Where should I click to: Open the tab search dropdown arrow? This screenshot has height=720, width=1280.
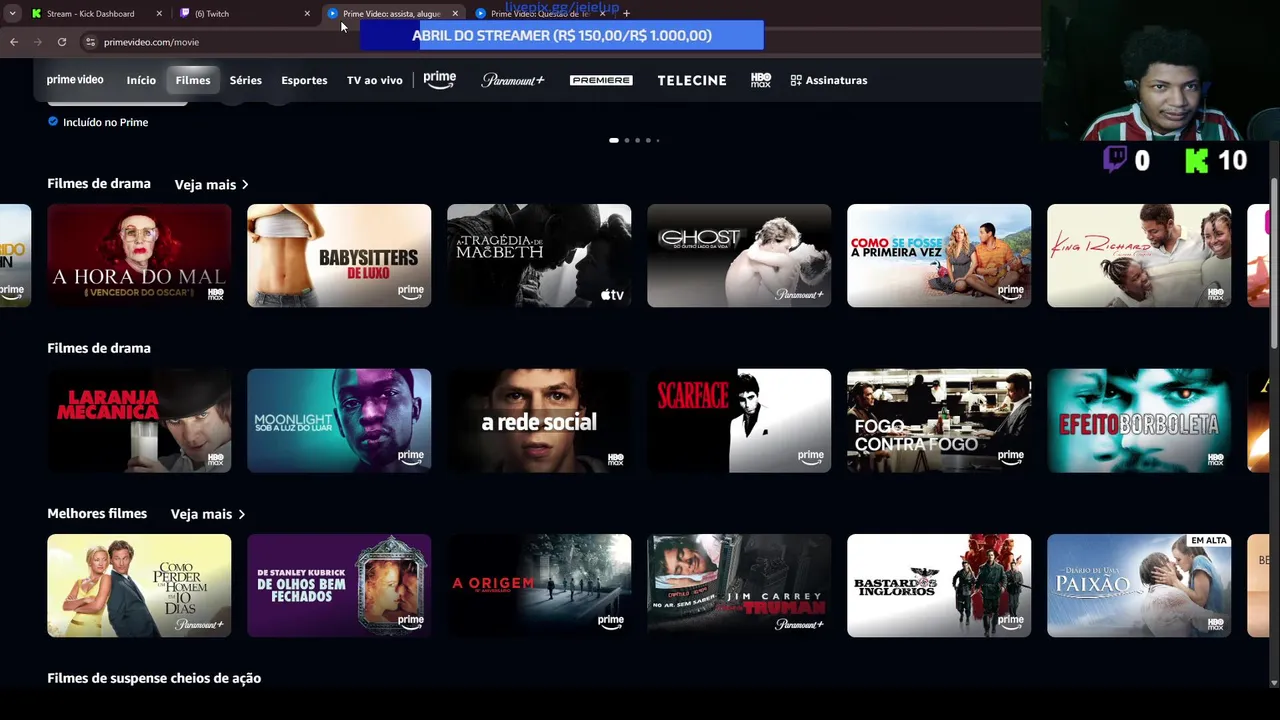point(12,13)
